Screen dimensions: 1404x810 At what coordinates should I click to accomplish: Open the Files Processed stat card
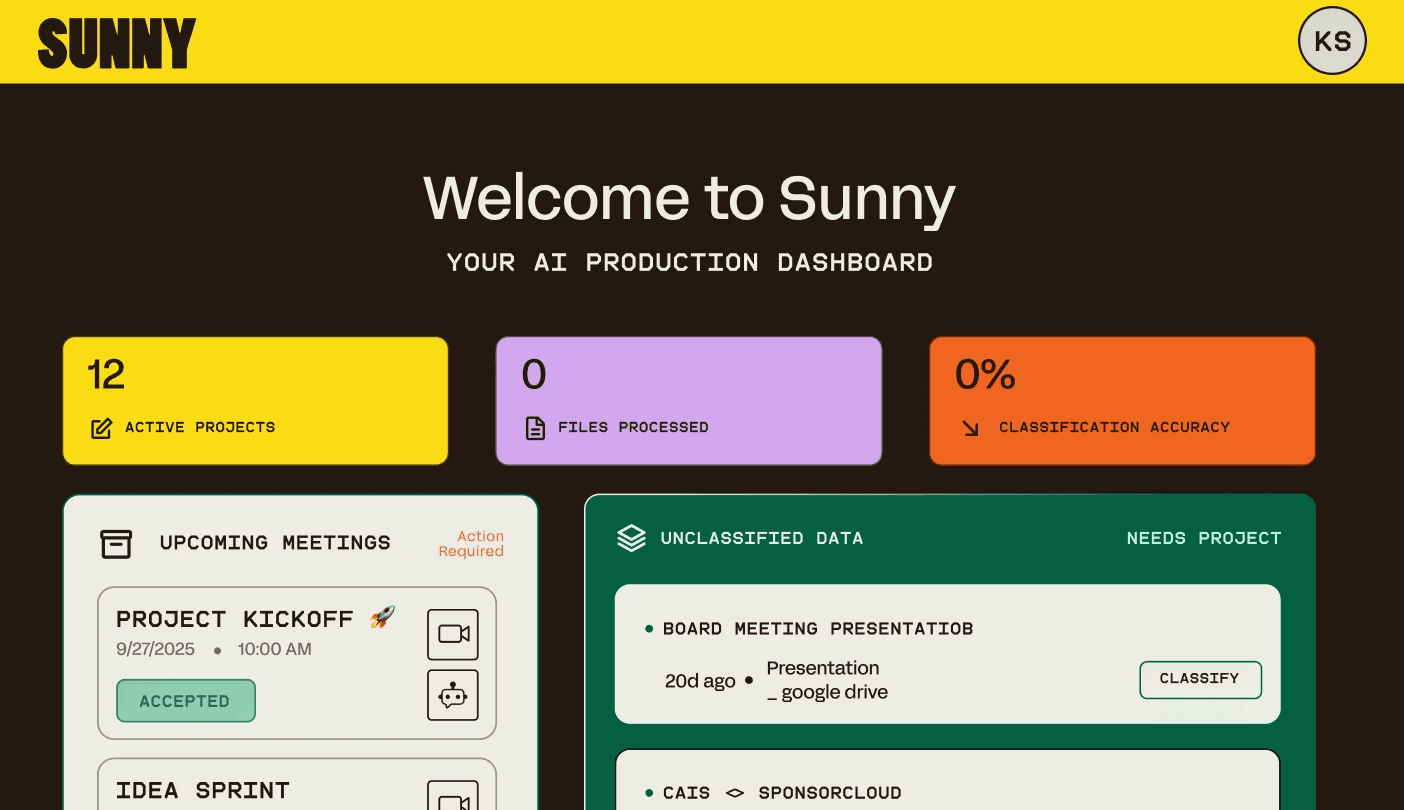(x=689, y=401)
